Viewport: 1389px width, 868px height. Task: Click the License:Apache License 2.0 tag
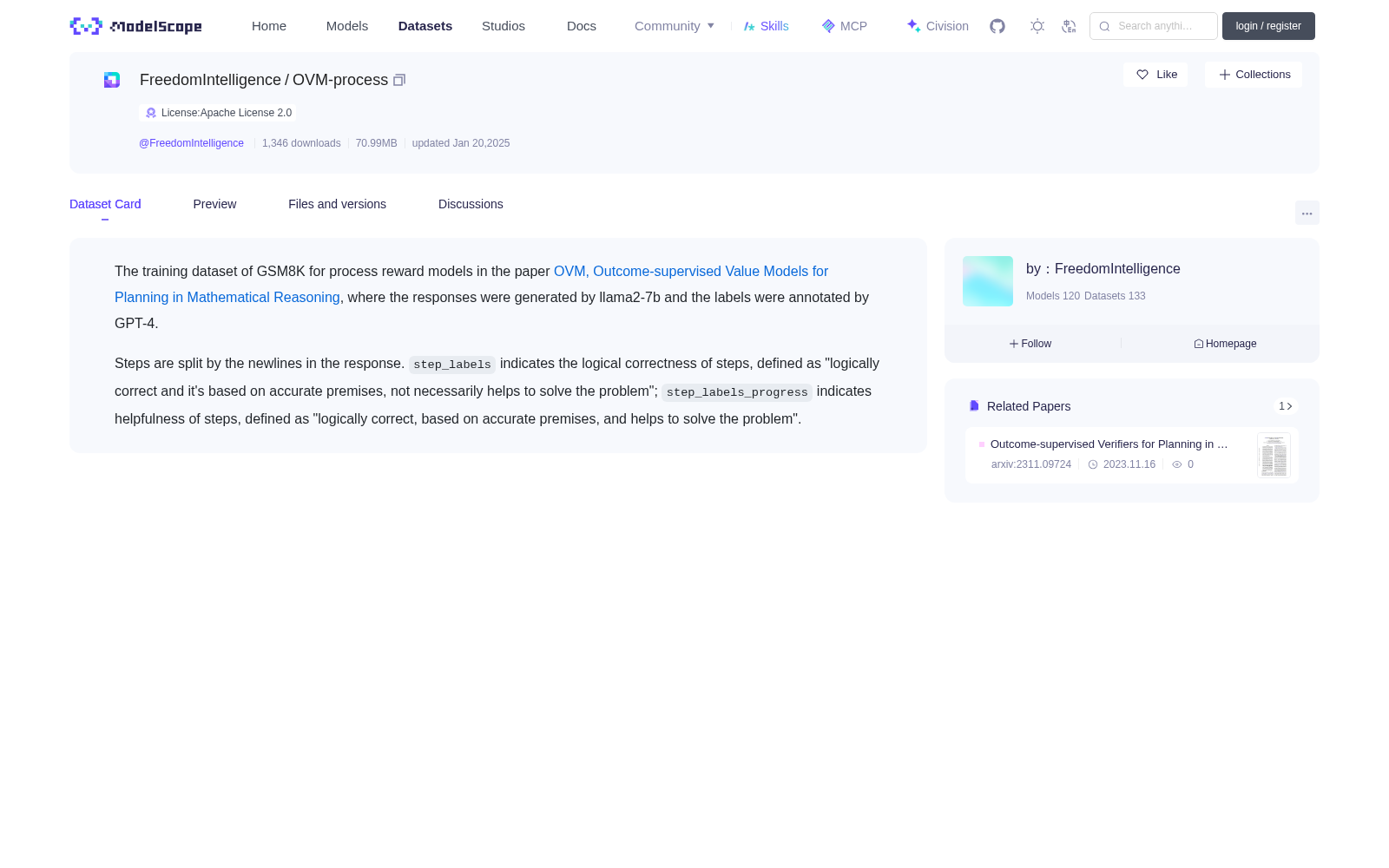click(217, 113)
